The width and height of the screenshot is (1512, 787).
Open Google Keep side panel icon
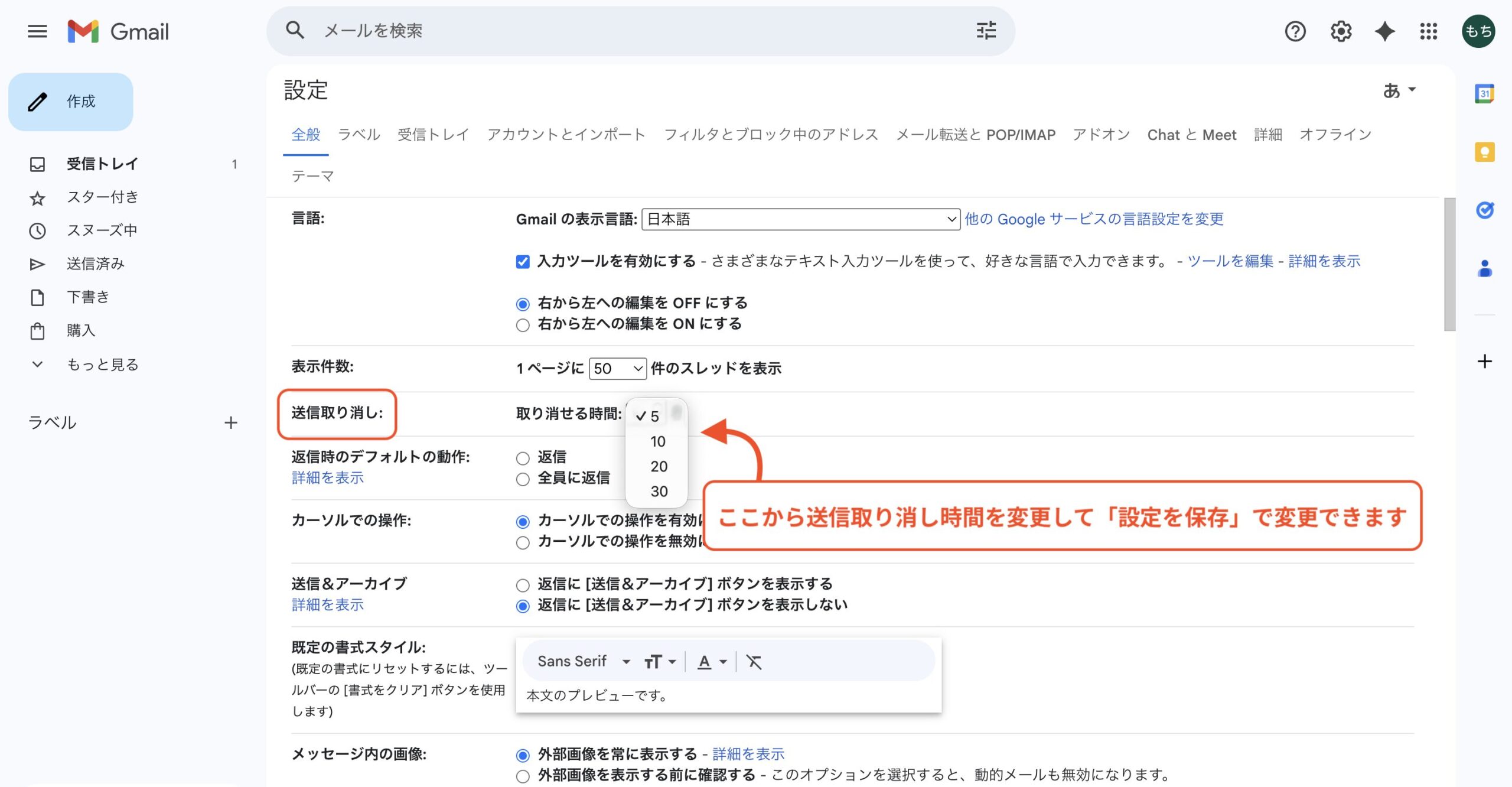click(1484, 152)
